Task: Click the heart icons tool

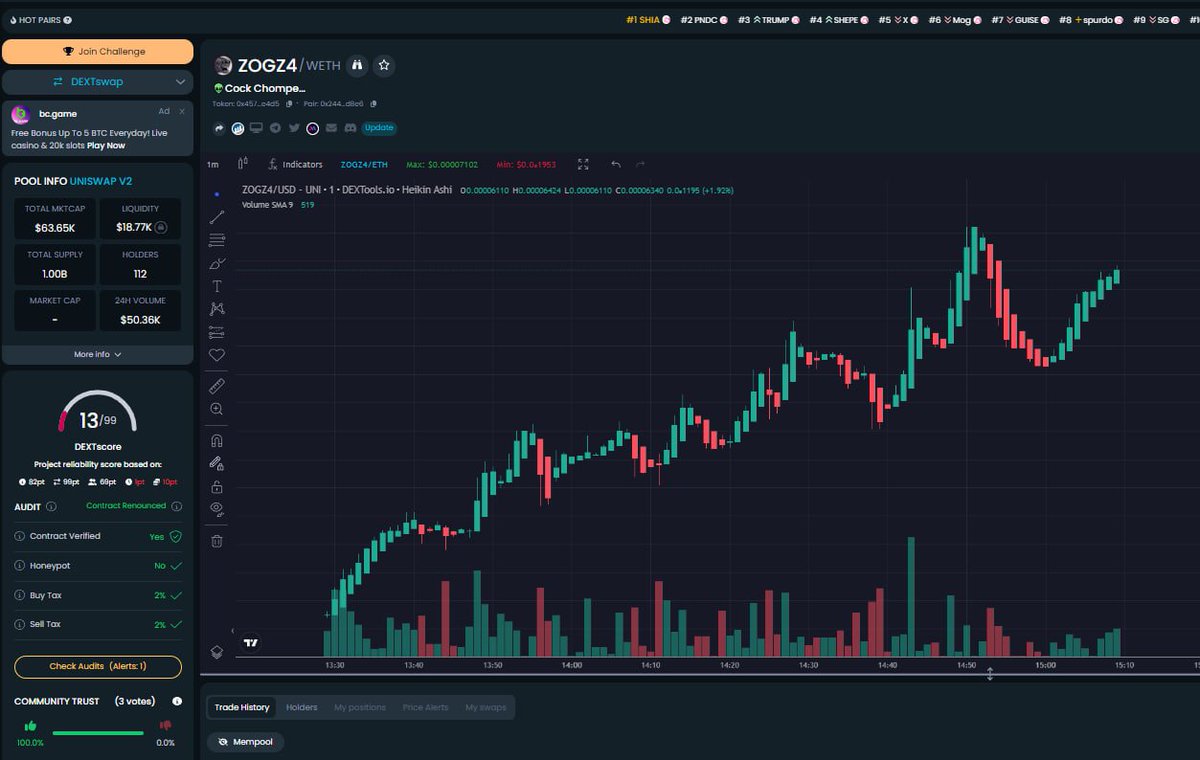Action: [x=217, y=355]
